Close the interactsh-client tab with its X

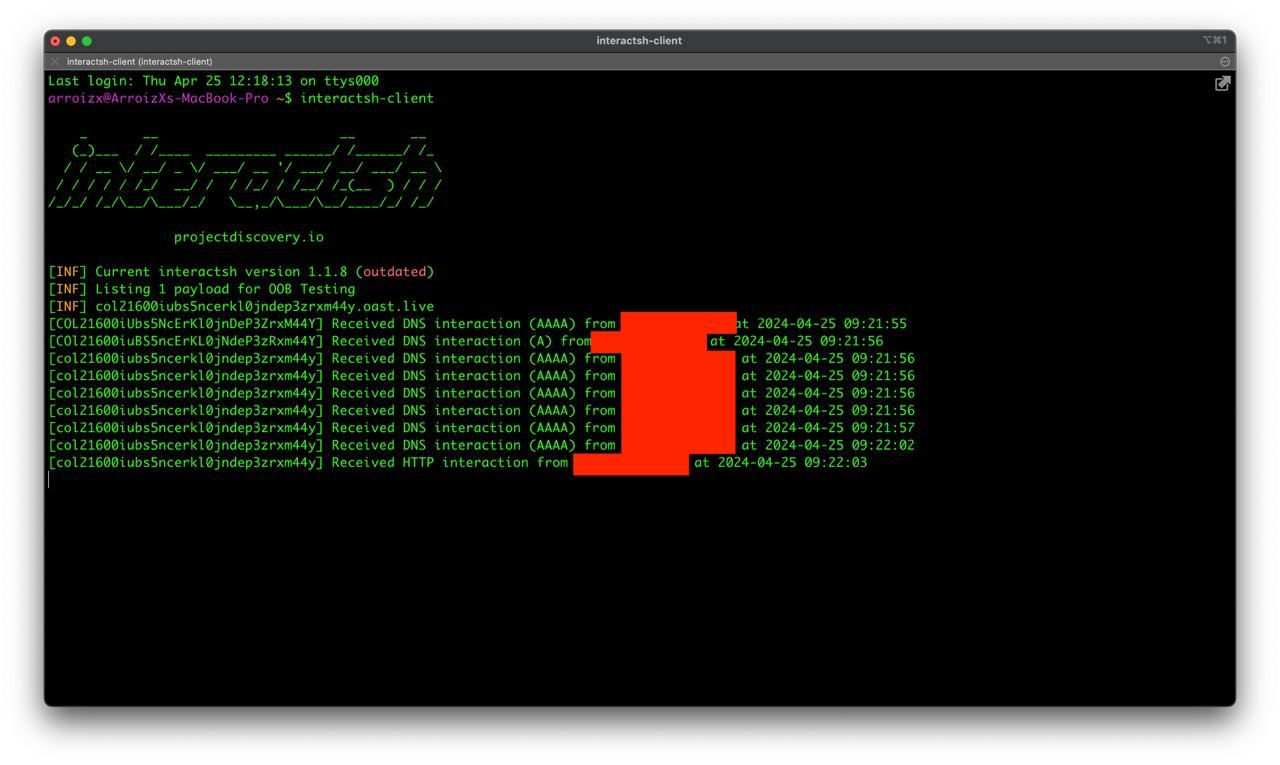tap(55, 62)
